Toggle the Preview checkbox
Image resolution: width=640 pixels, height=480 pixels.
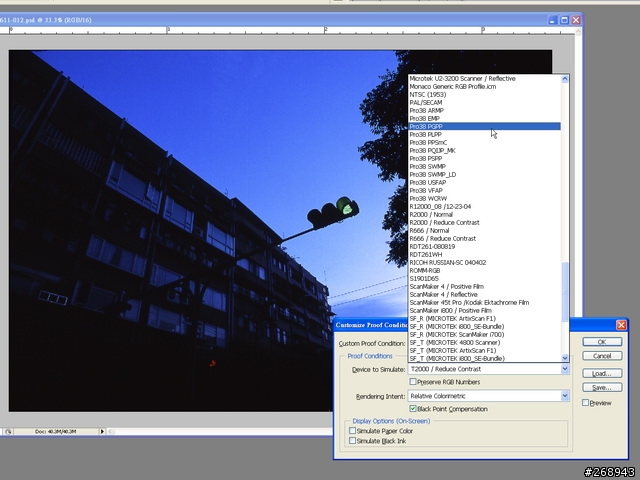click(585, 403)
